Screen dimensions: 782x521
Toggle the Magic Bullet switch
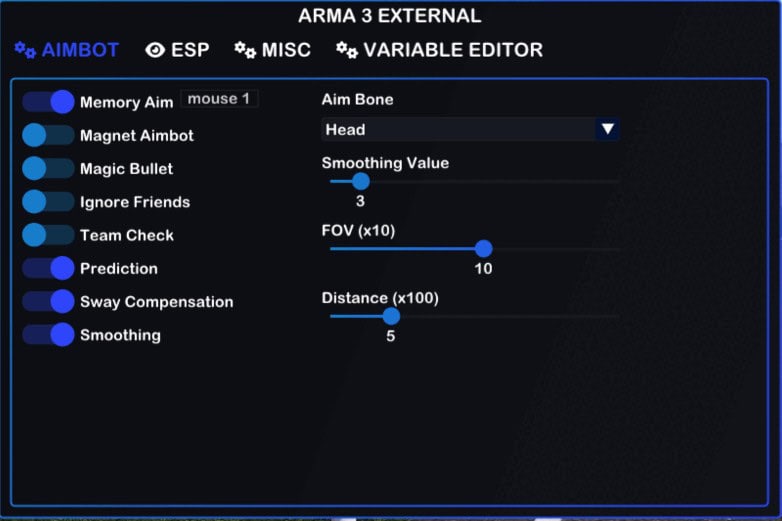tap(48, 169)
